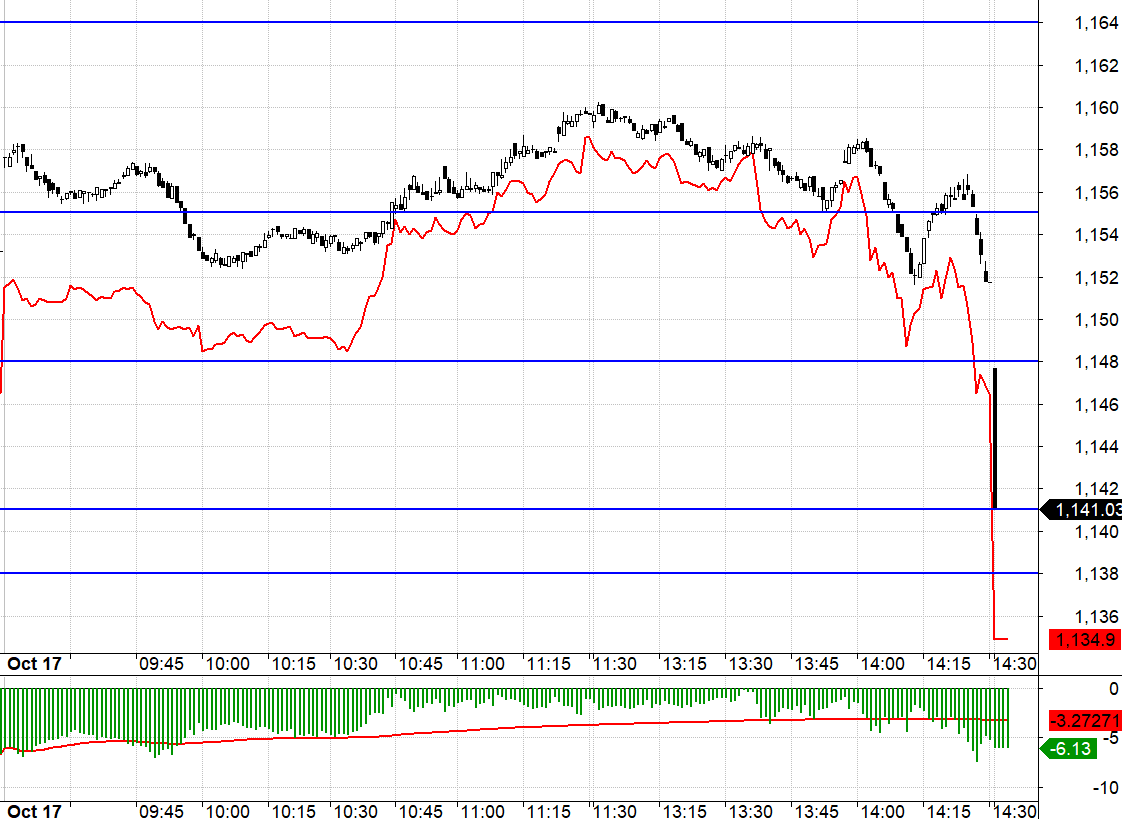Click the red -3.27271 indicator value tag

click(1085, 720)
